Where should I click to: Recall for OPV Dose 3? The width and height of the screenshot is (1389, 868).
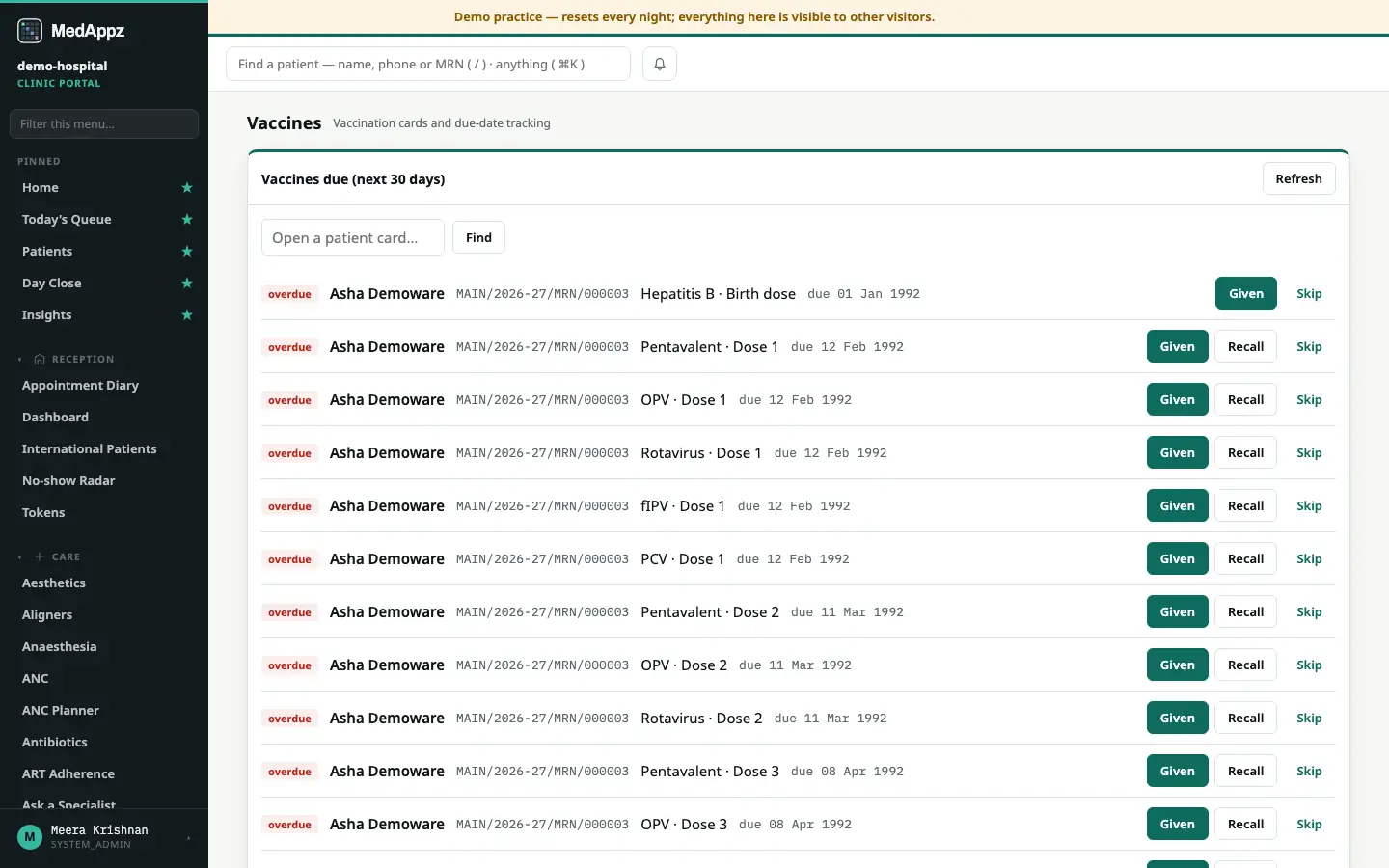coord(1245,825)
